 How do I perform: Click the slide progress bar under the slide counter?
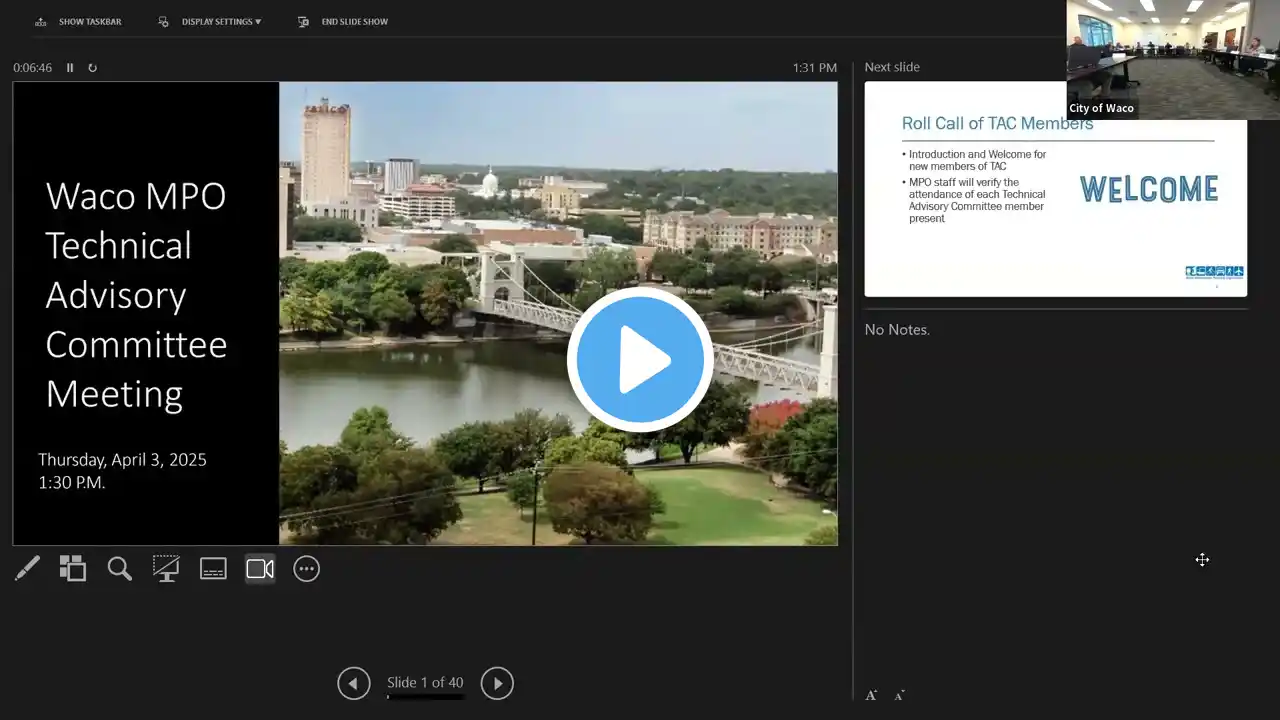tap(425, 697)
